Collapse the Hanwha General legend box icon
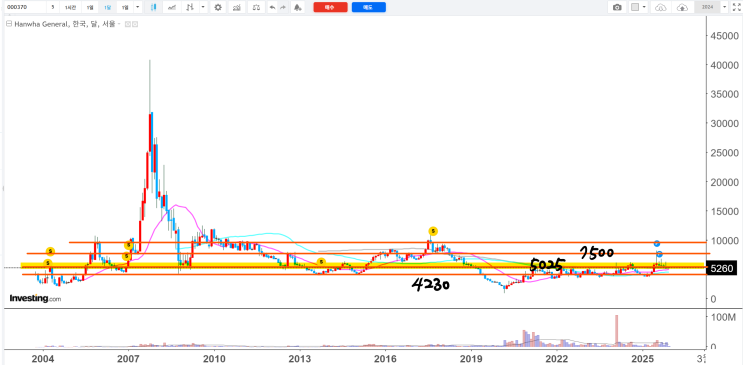Image resolution: width=743 pixels, height=365 pixels. click(x=9, y=24)
